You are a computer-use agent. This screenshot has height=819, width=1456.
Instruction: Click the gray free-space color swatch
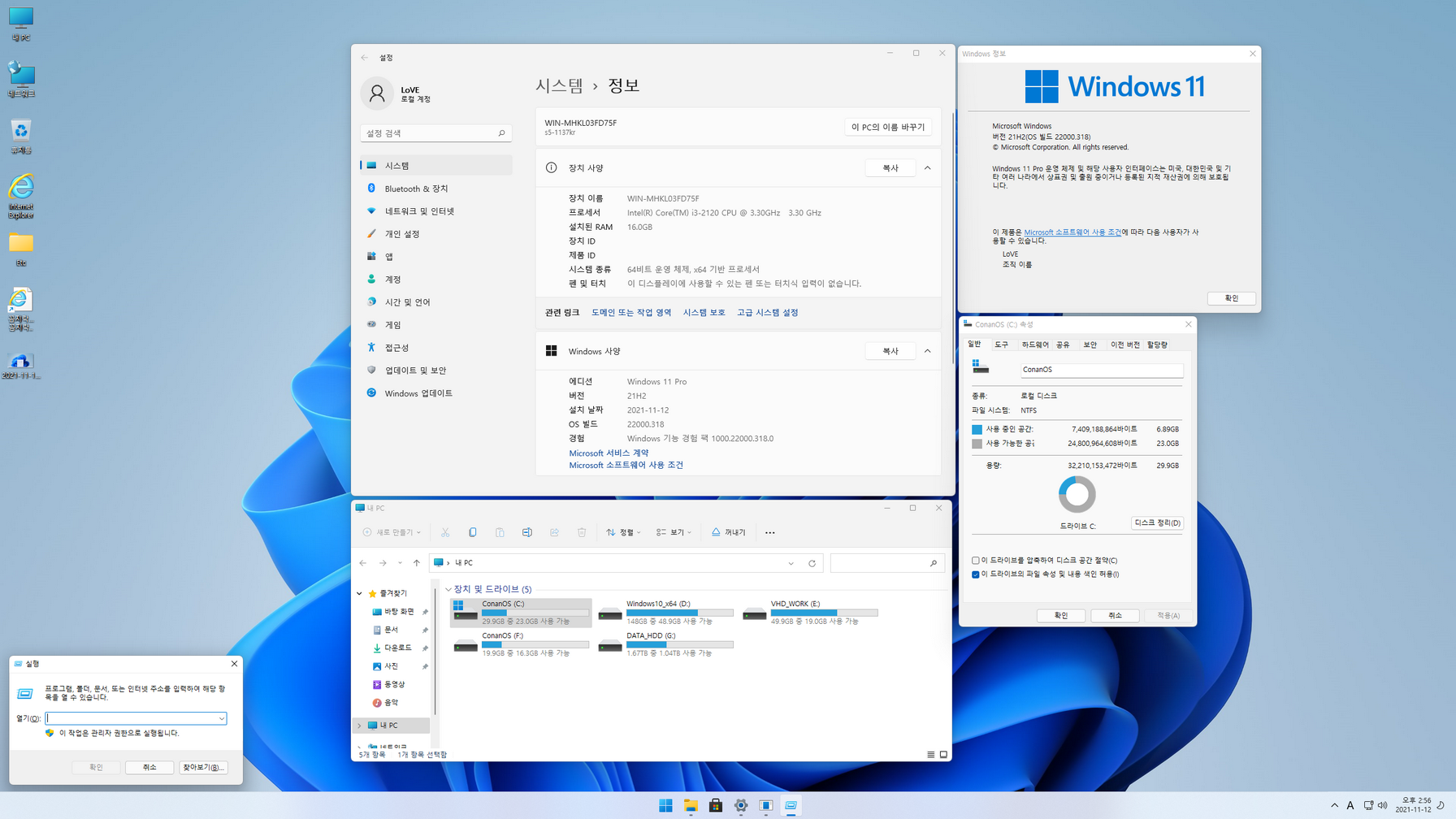pyautogui.click(x=977, y=444)
